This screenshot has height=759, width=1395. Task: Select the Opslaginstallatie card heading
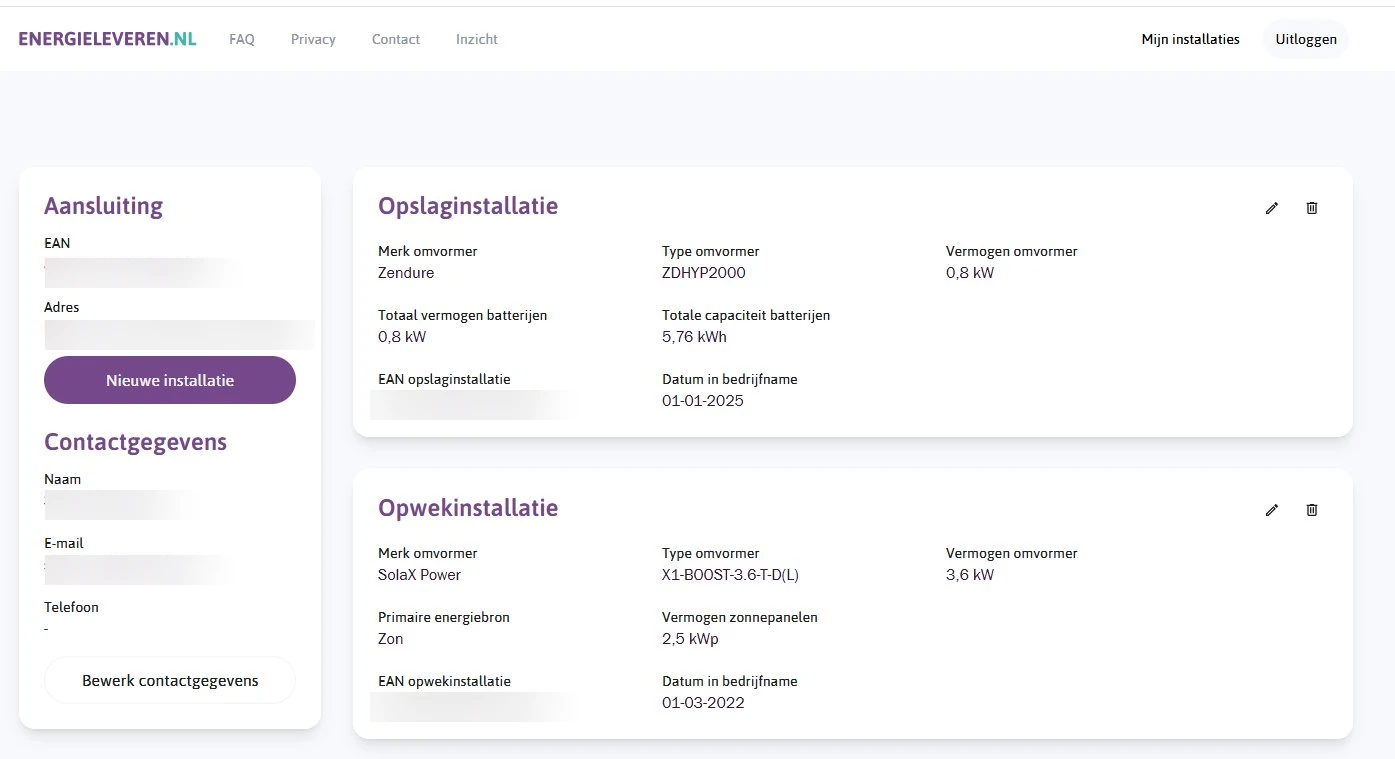pos(468,206)
